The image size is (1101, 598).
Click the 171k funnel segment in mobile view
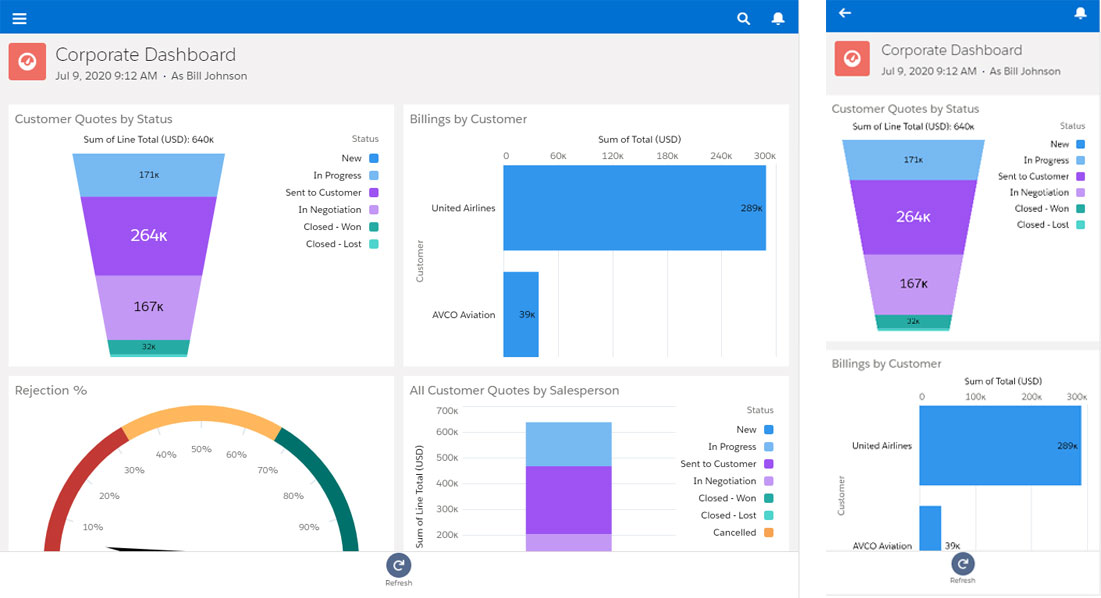click(912, 159)
